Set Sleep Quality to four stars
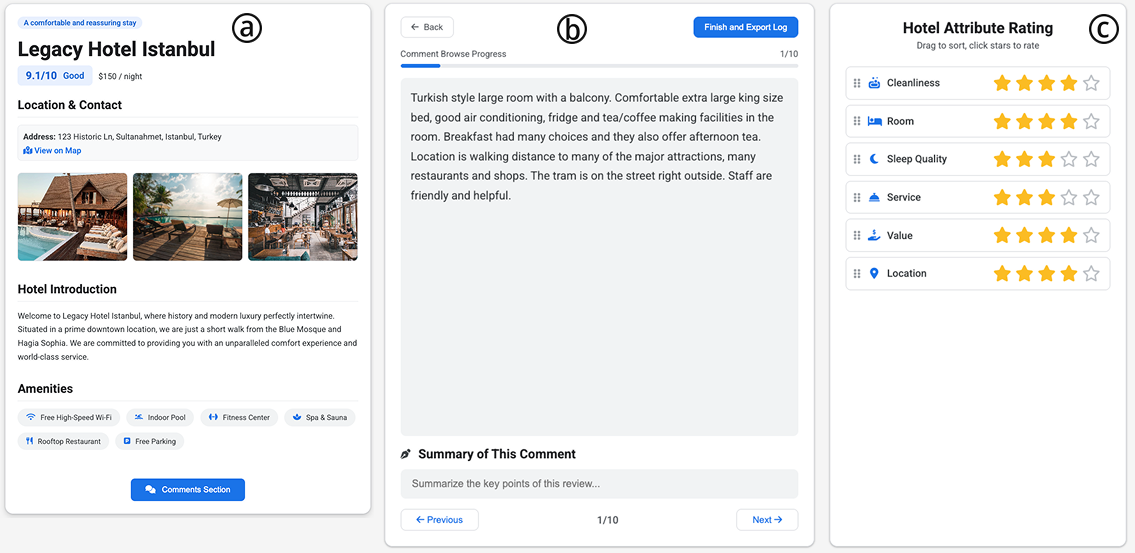The height and width of the screenshot is (553, 1135). [x=1069, y=159]
